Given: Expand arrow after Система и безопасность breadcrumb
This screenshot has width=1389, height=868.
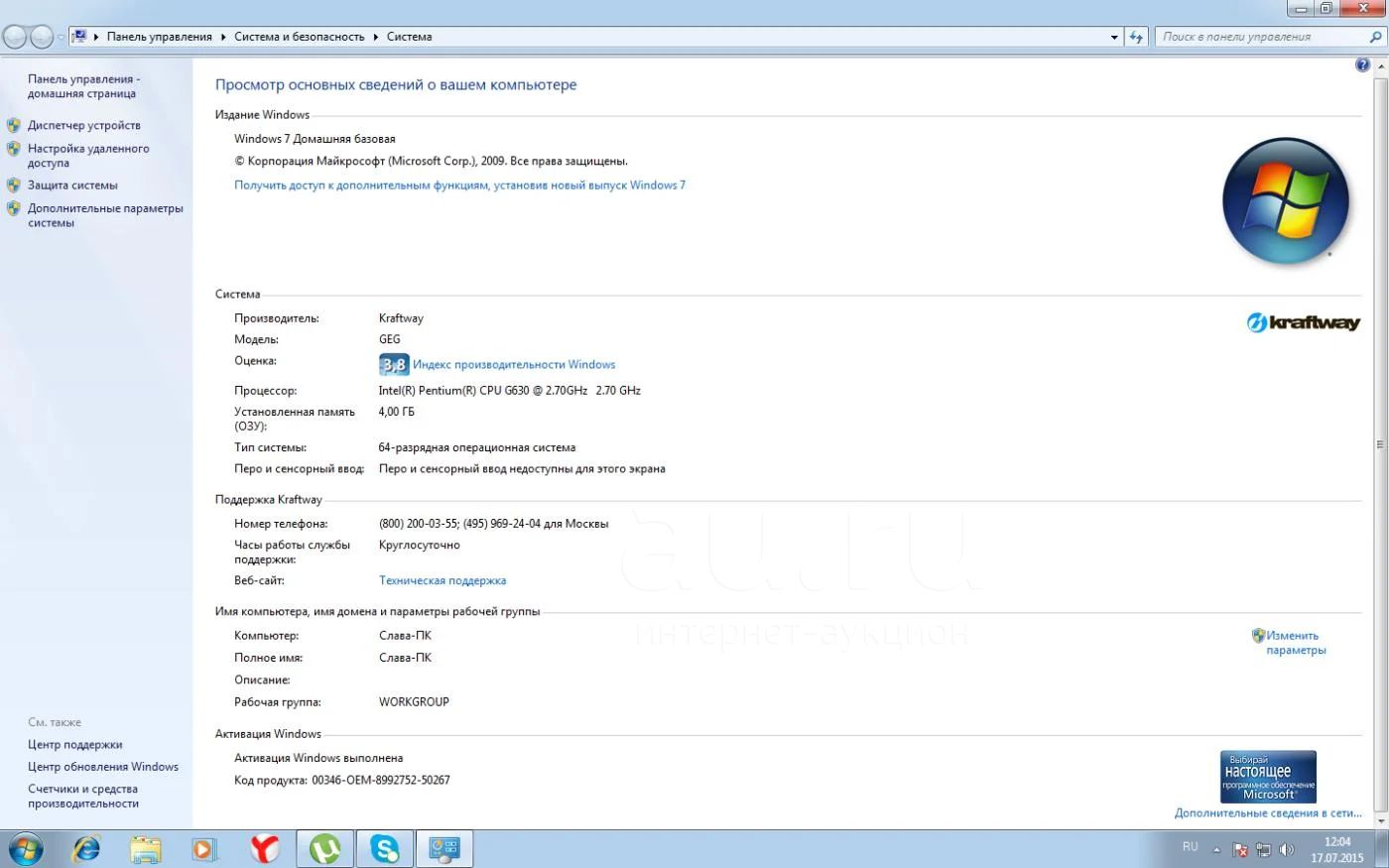Looking at the screenshot, I should (376, 37).
